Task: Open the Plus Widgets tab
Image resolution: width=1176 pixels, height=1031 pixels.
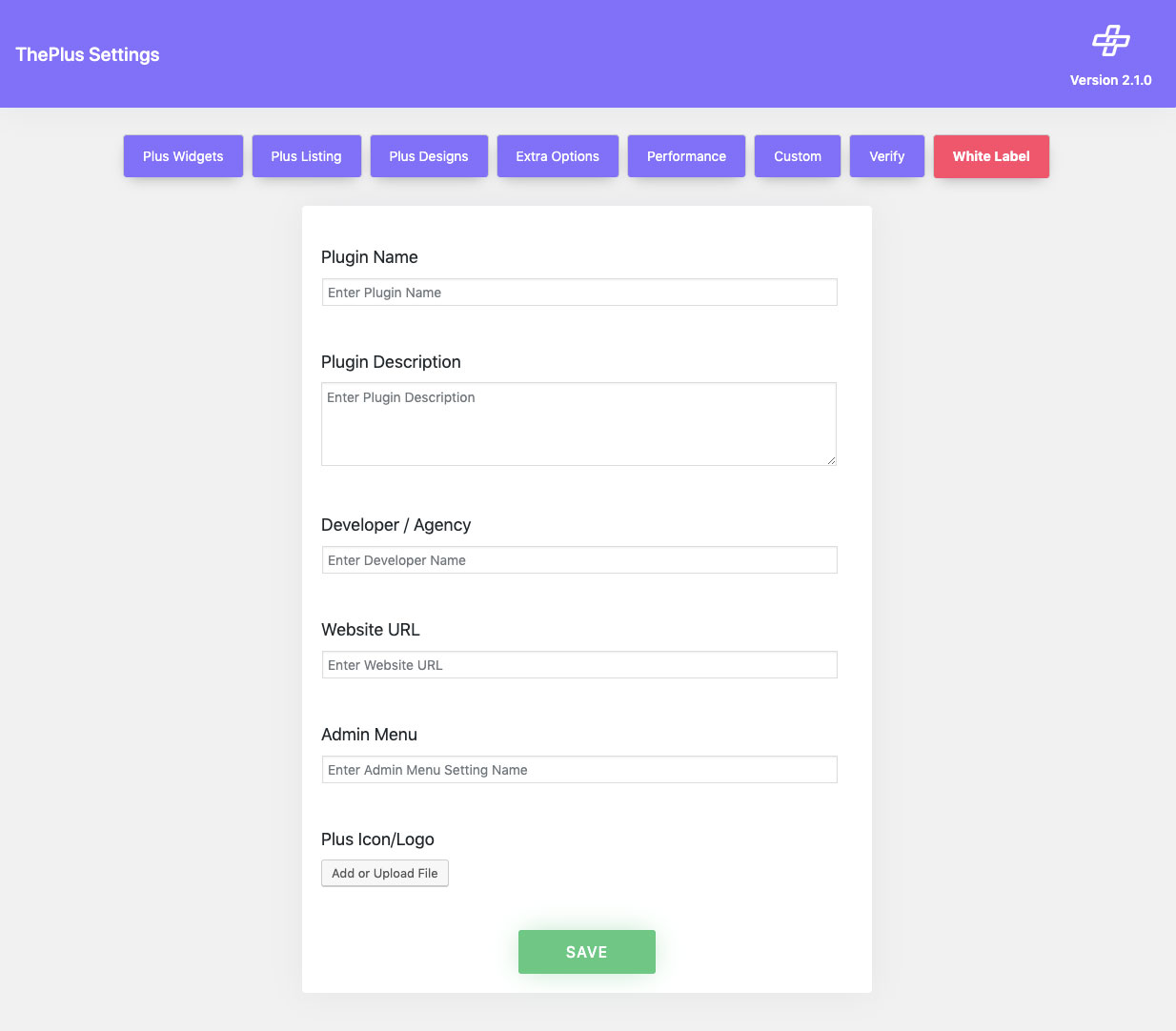Action: pos(183,156)
